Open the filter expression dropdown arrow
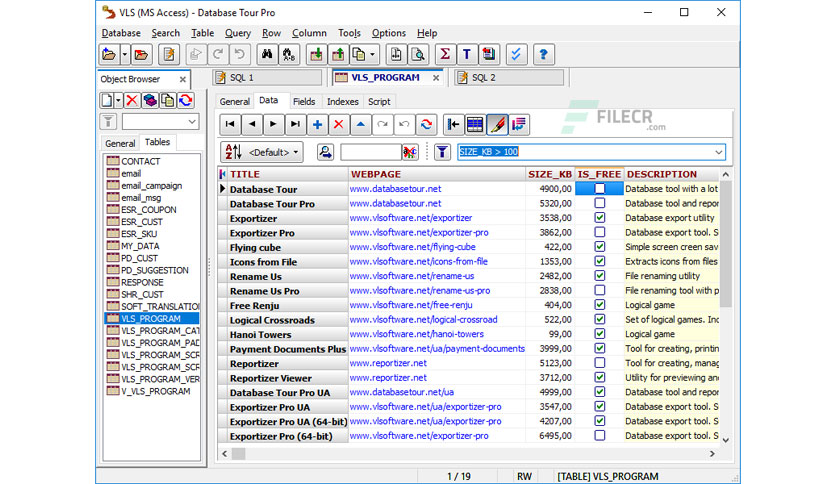This screenshot has height=484, width=836. click(718, 152)
